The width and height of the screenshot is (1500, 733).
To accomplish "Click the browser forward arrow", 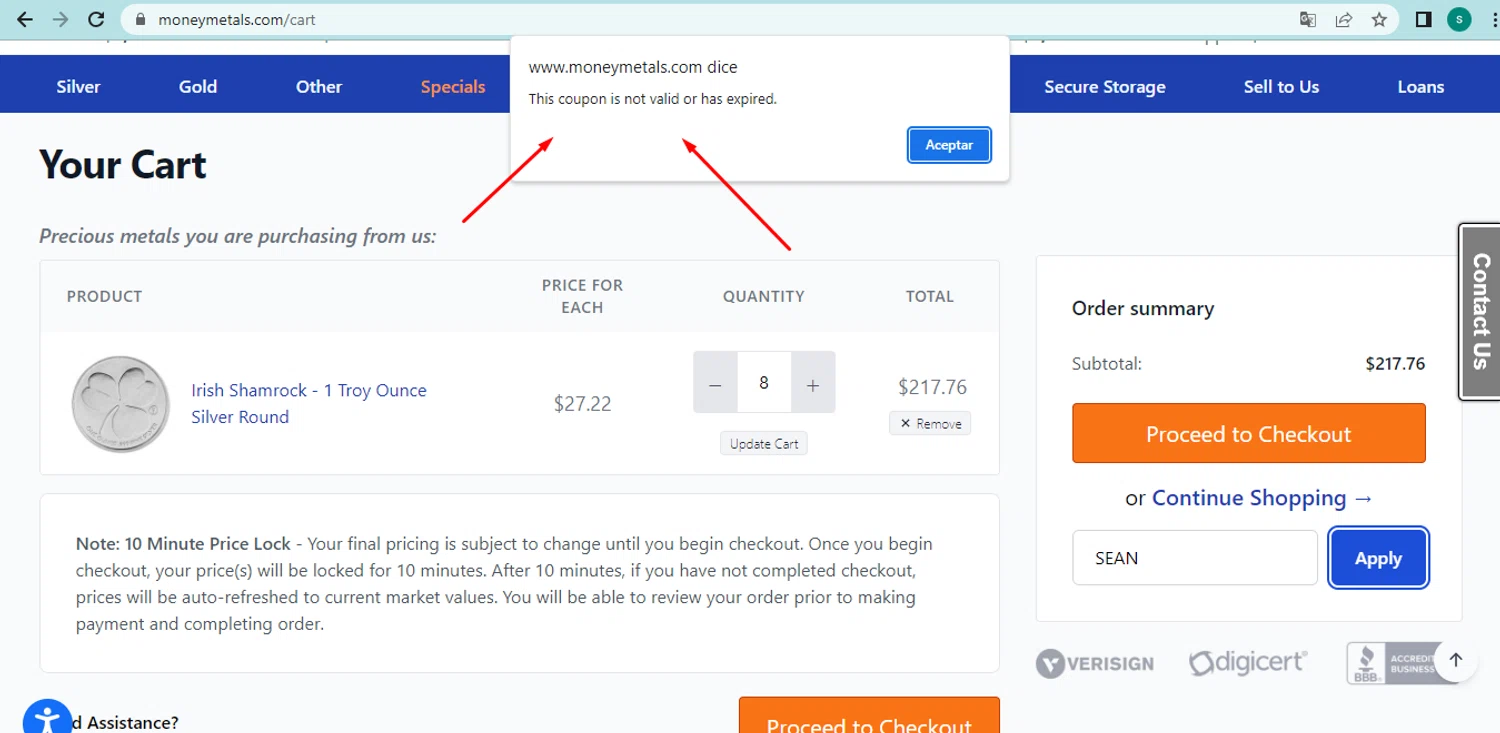I will 60,19.
